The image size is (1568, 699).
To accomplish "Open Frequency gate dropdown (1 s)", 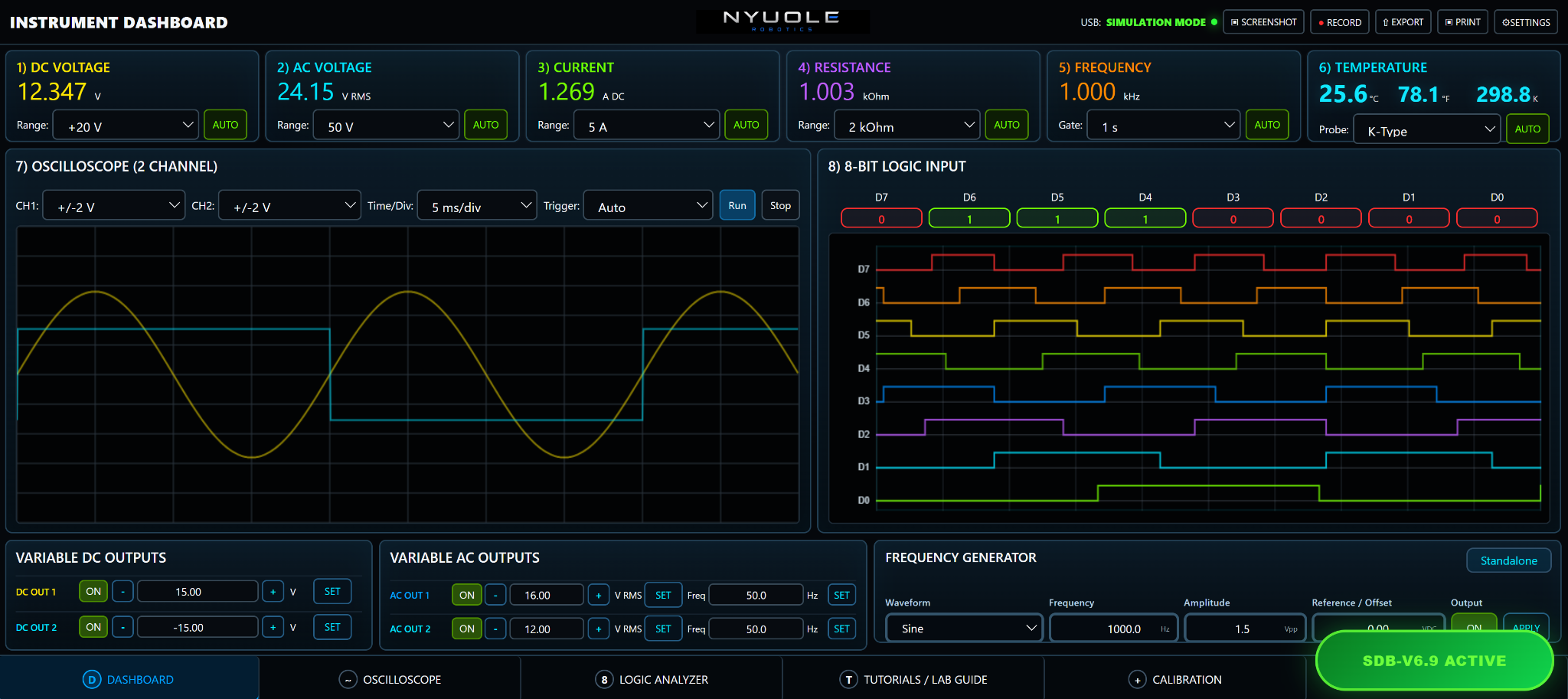I will coord(1163,125).
